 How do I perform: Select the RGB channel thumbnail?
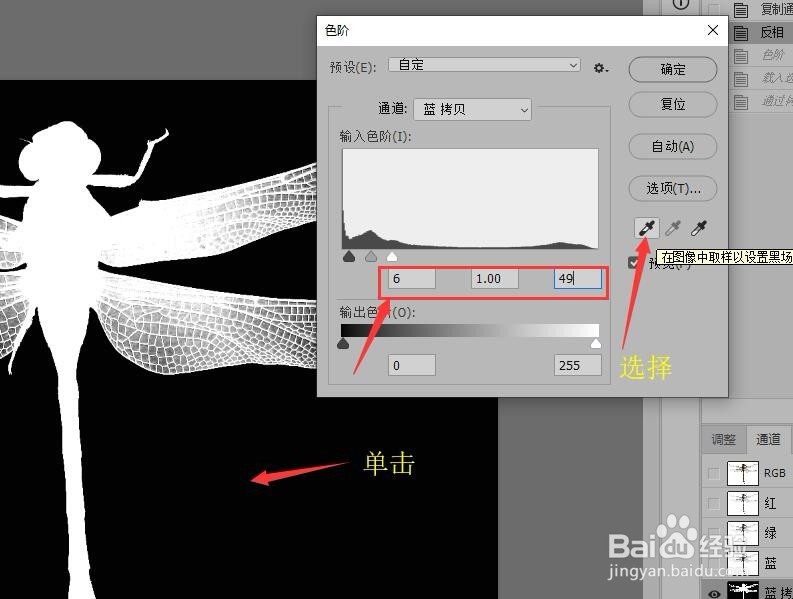click(x=742, y=474)
